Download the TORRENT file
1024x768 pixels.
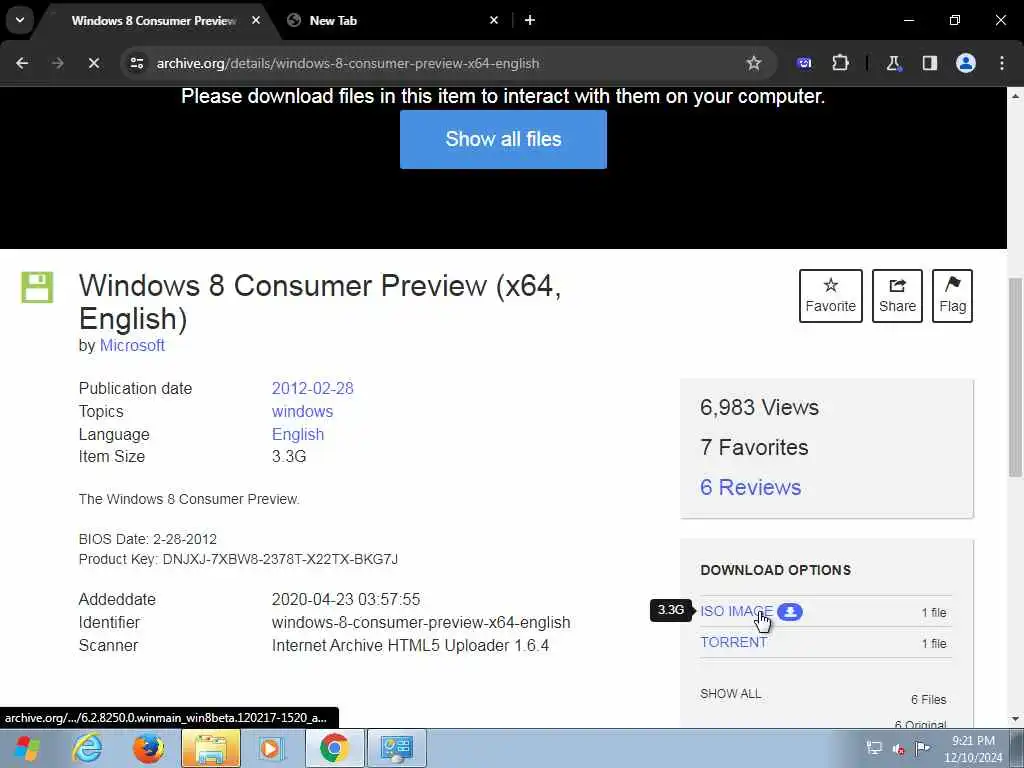(733, 642)
